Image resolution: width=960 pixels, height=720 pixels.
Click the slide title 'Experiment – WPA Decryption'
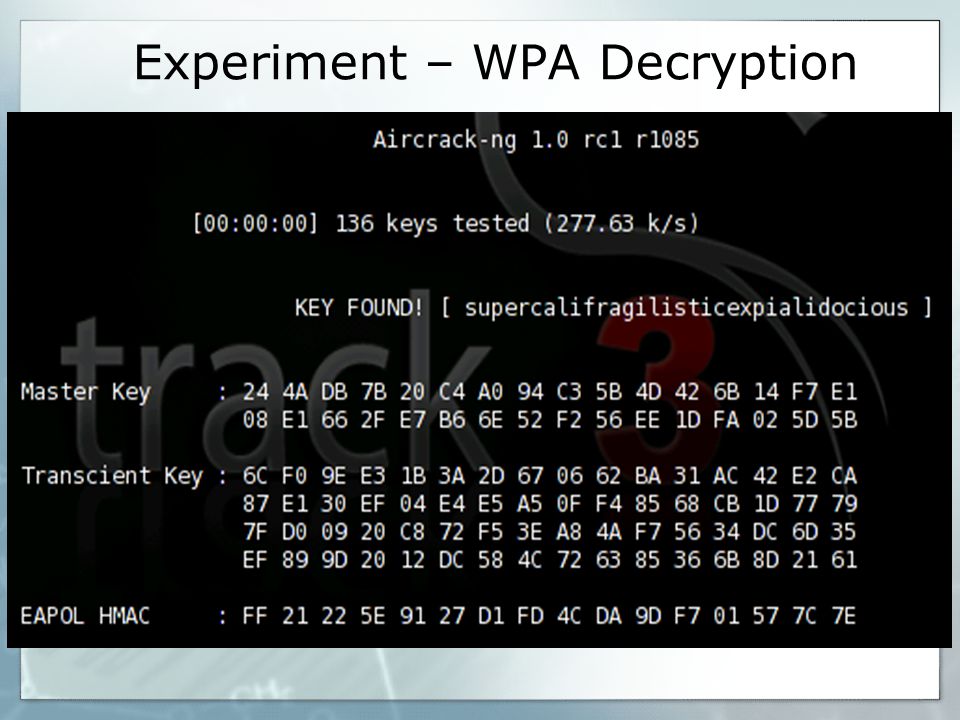[495, 62]
